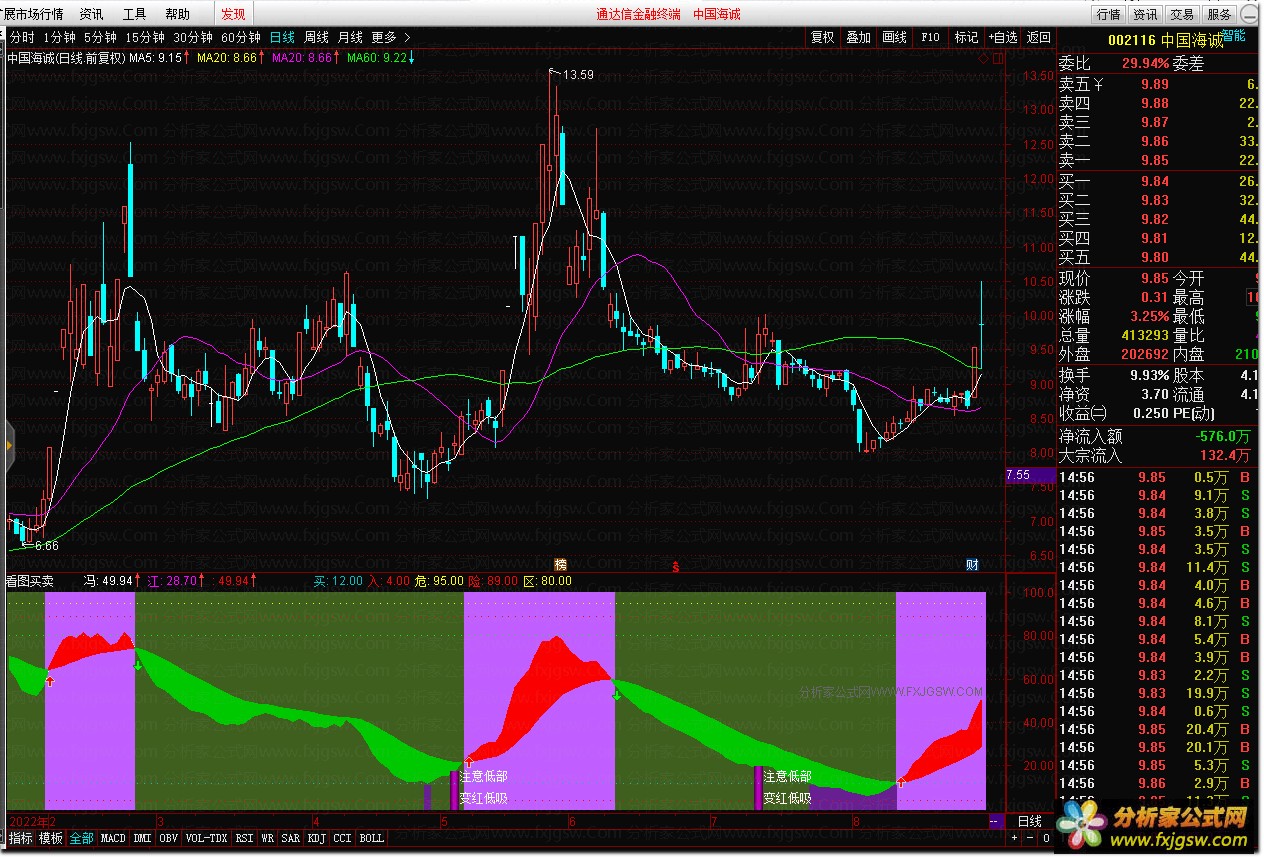Click the 指标 tab at bottom
This screenshot has height=857, width=1264.
point(20,838)
